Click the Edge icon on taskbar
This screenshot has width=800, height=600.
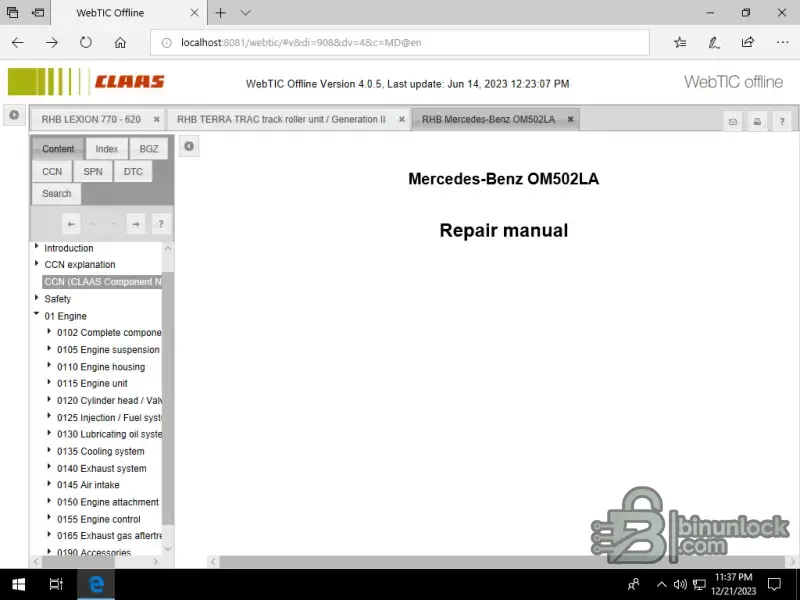[x=96, y=584]
